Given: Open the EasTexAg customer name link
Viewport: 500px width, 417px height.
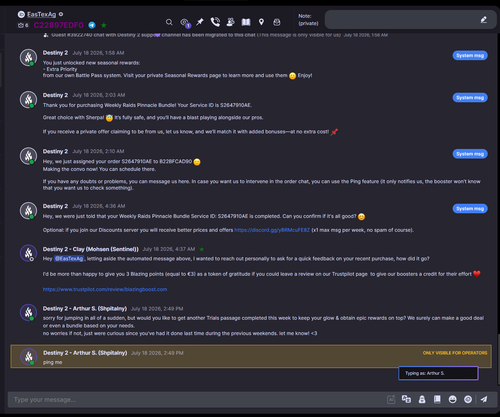Looking at the screenshot, I should [42, 14].
